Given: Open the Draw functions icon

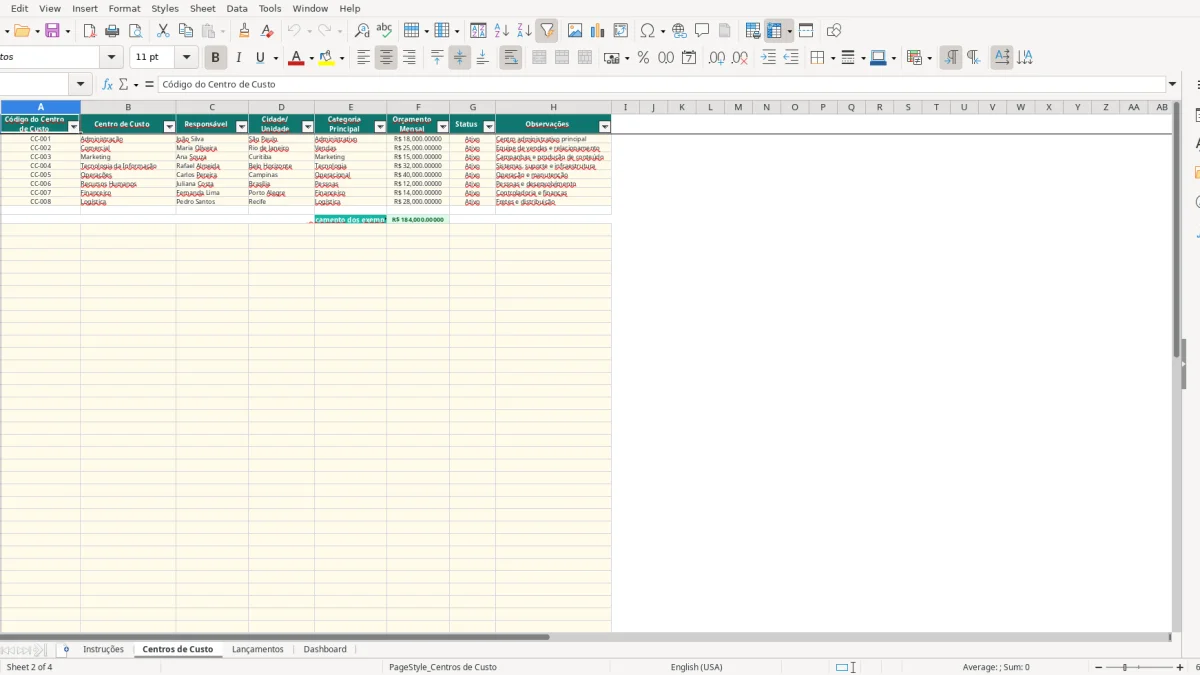Looking at the screenshot, I should [x=834, y=31].
